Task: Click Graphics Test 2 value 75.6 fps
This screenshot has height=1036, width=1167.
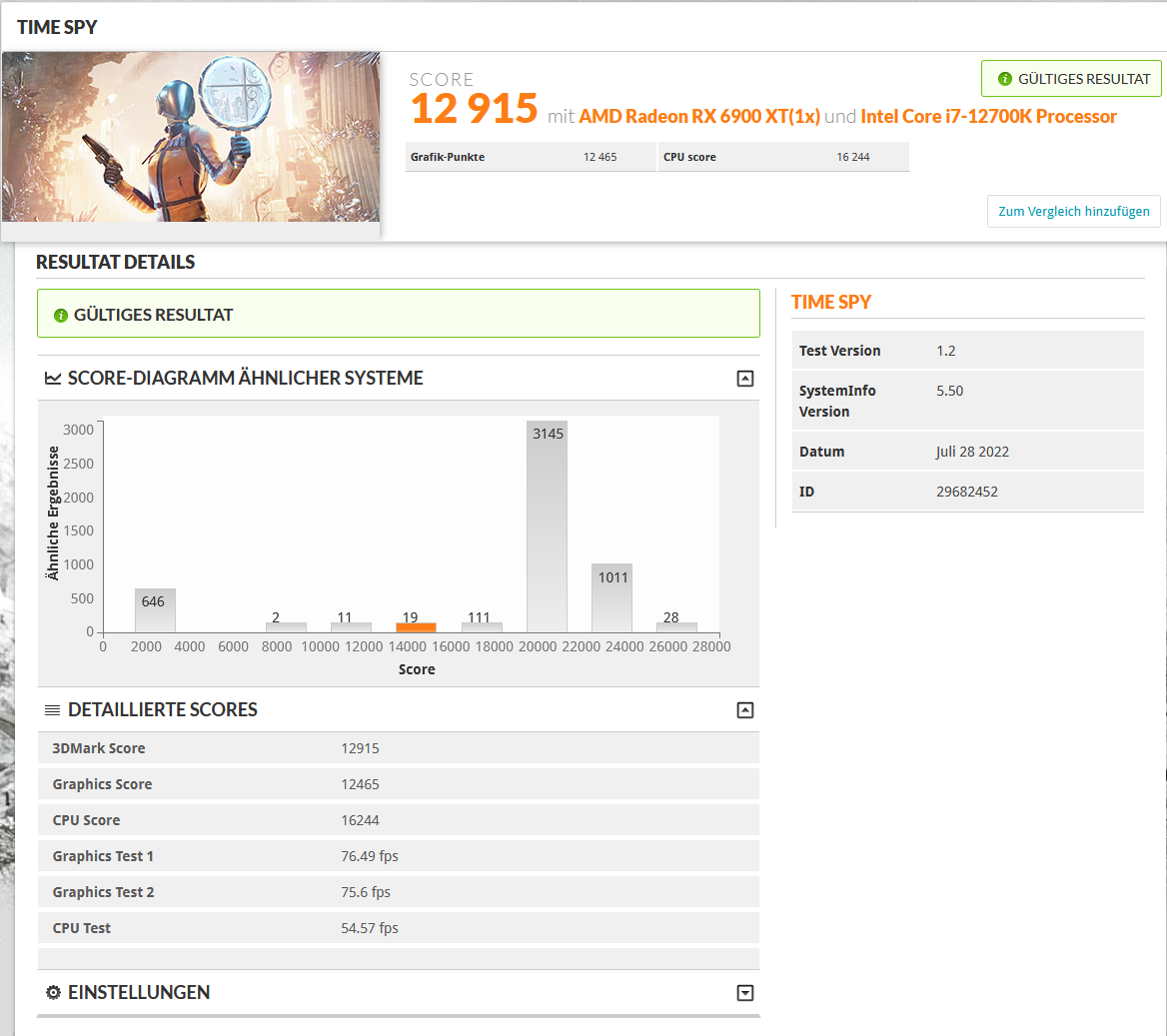Action: (x=366, y=892)
